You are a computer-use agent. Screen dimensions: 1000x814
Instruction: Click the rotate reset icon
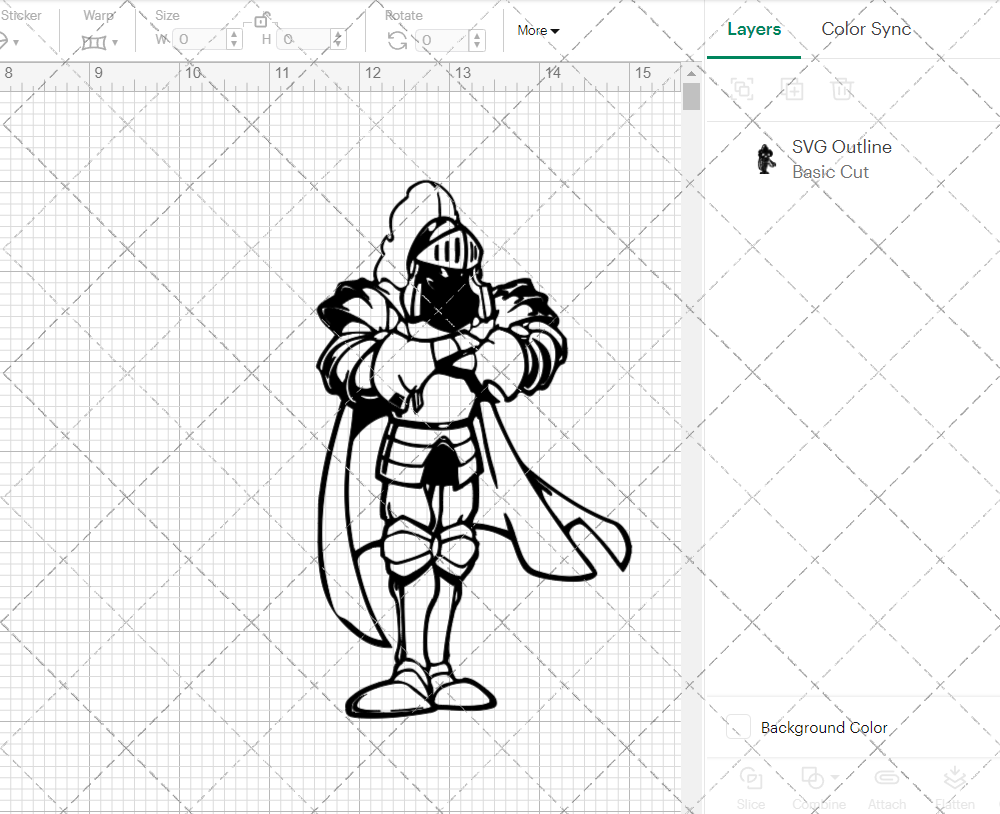(397, 41)
